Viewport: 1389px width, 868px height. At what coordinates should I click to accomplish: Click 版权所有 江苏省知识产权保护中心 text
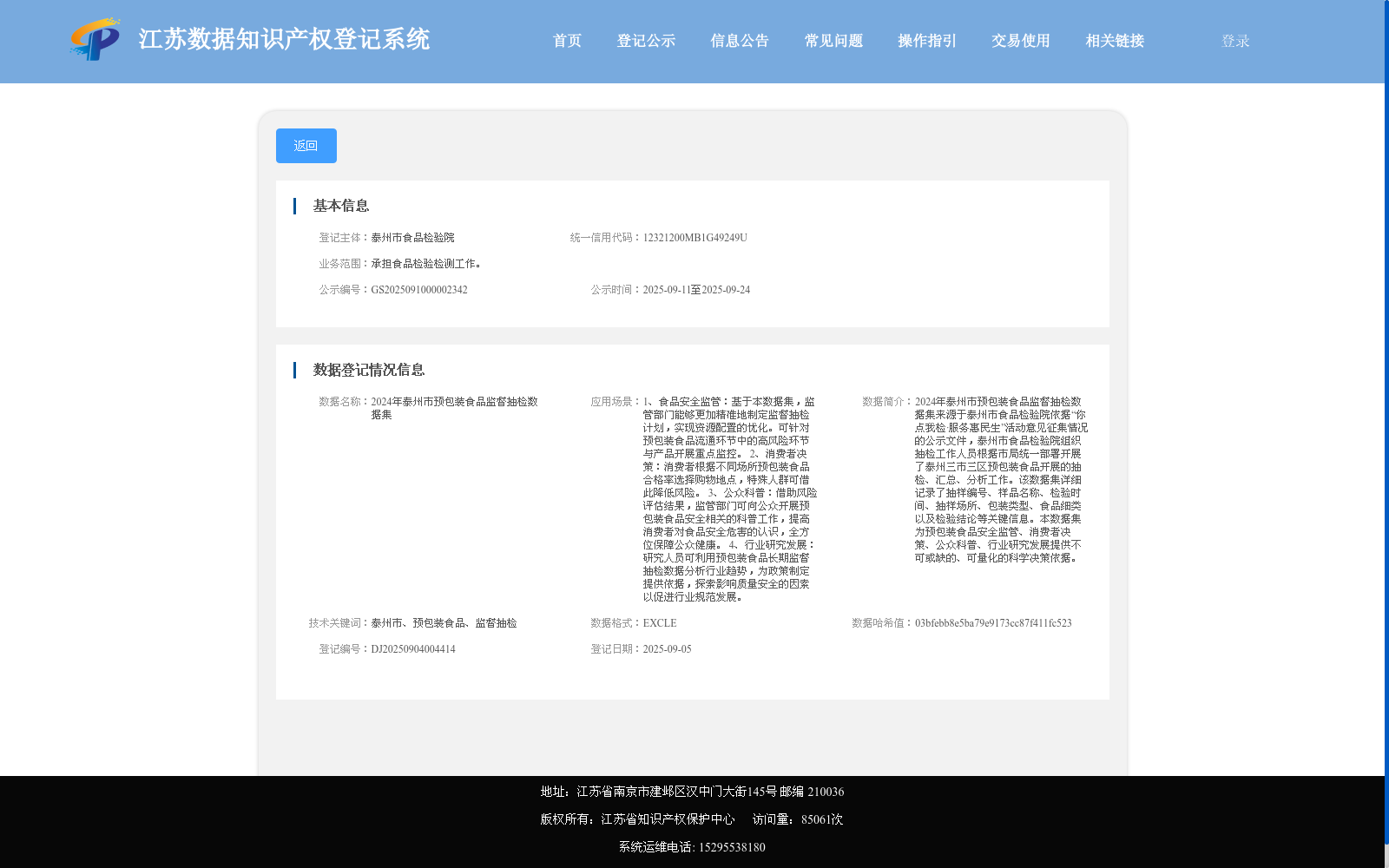[637, 819]
